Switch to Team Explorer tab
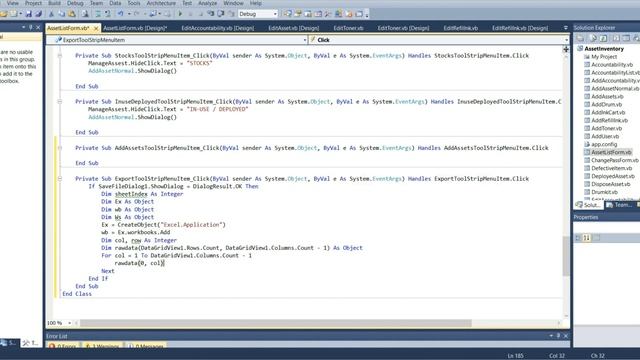Viewport: 640px width, 360px height. (619, 205)
